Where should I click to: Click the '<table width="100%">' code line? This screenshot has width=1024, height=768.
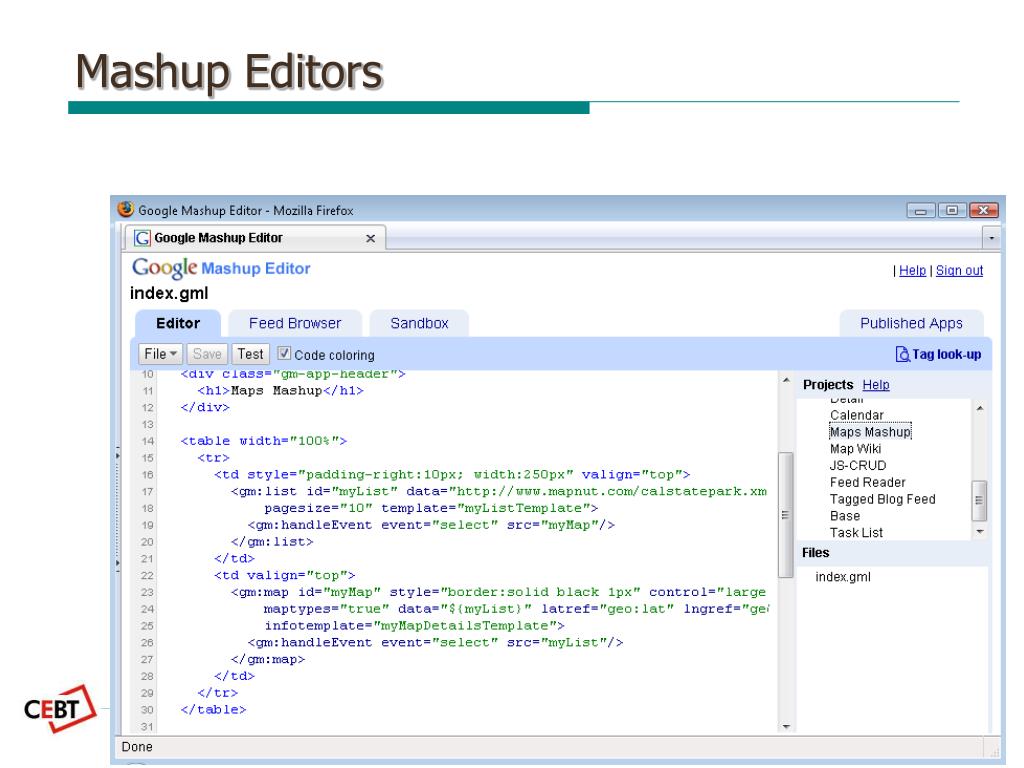[263, 441]
